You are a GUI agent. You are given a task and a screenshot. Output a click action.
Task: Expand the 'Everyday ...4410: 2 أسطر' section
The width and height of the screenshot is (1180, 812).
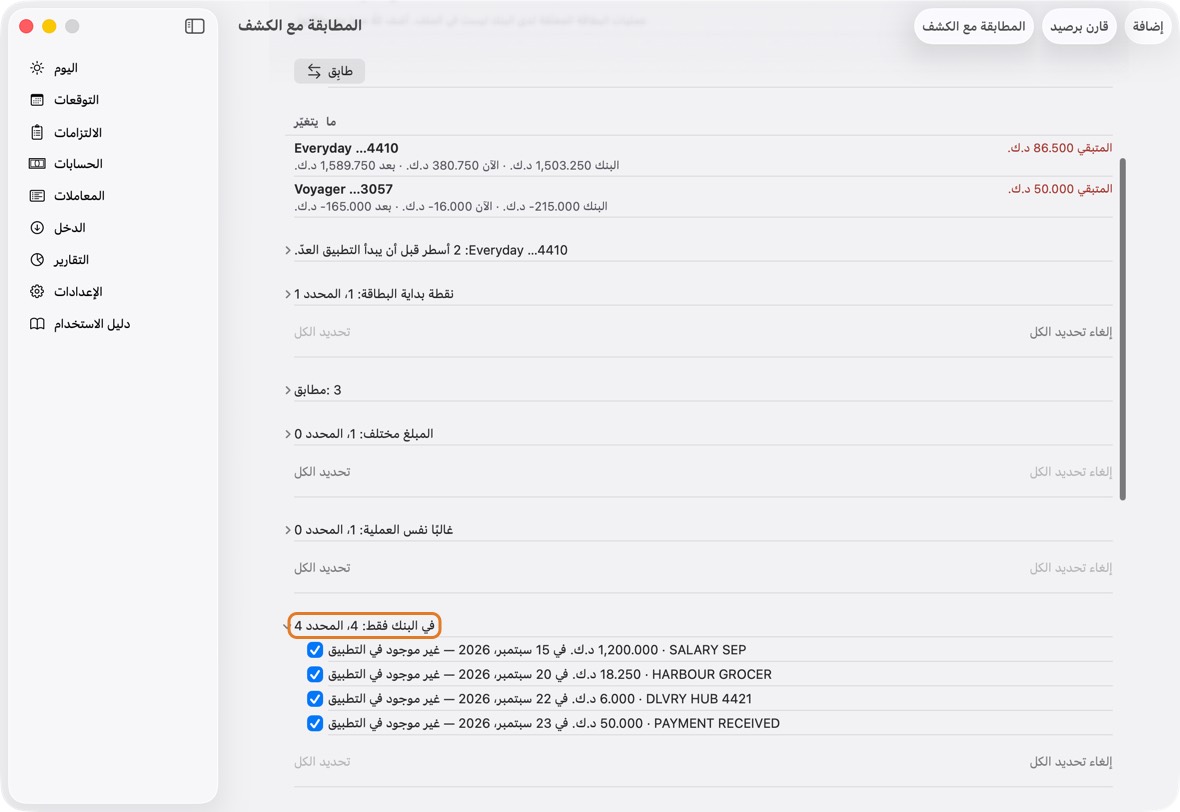287,251
